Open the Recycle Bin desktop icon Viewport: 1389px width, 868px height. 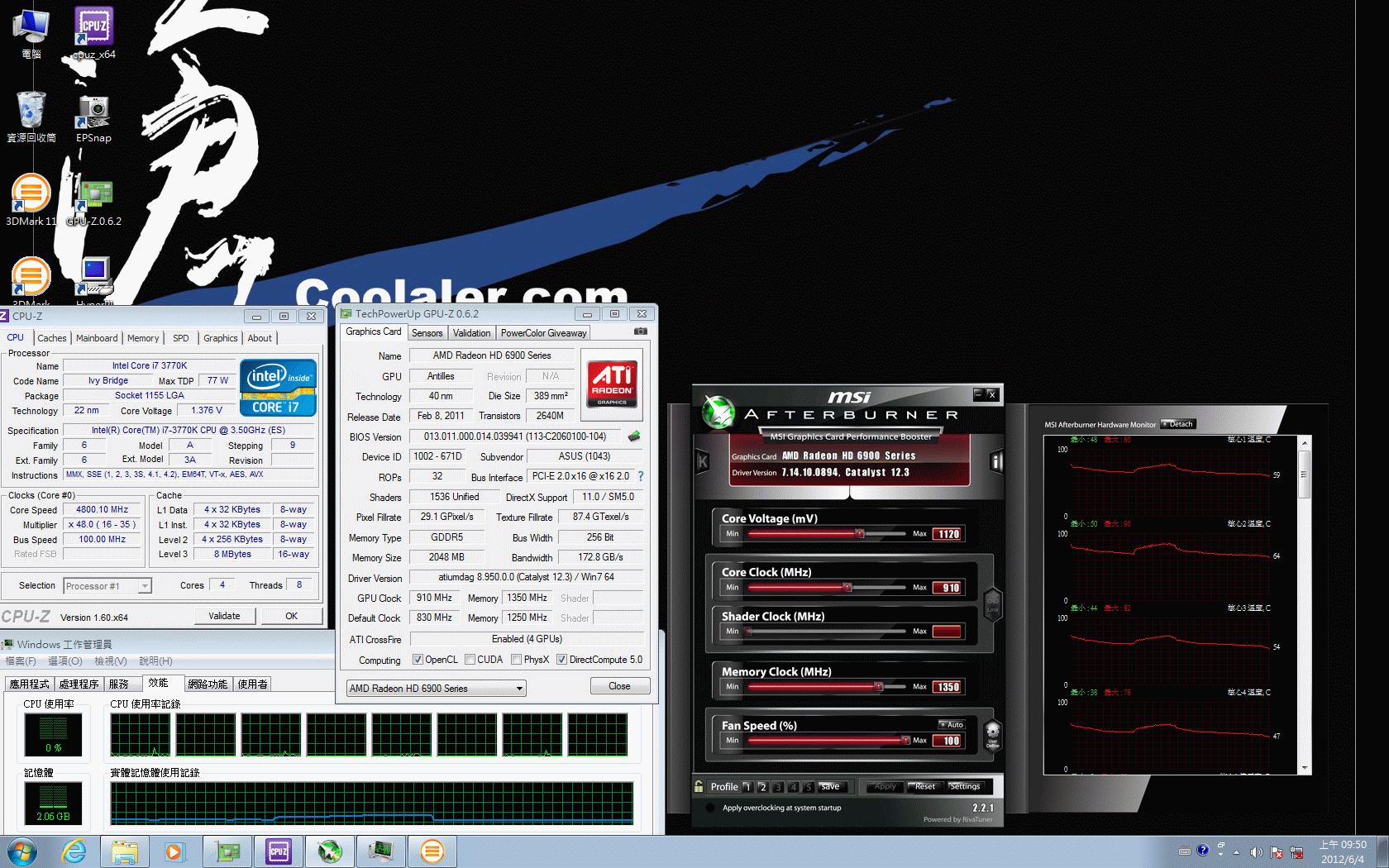pos(31,117)
